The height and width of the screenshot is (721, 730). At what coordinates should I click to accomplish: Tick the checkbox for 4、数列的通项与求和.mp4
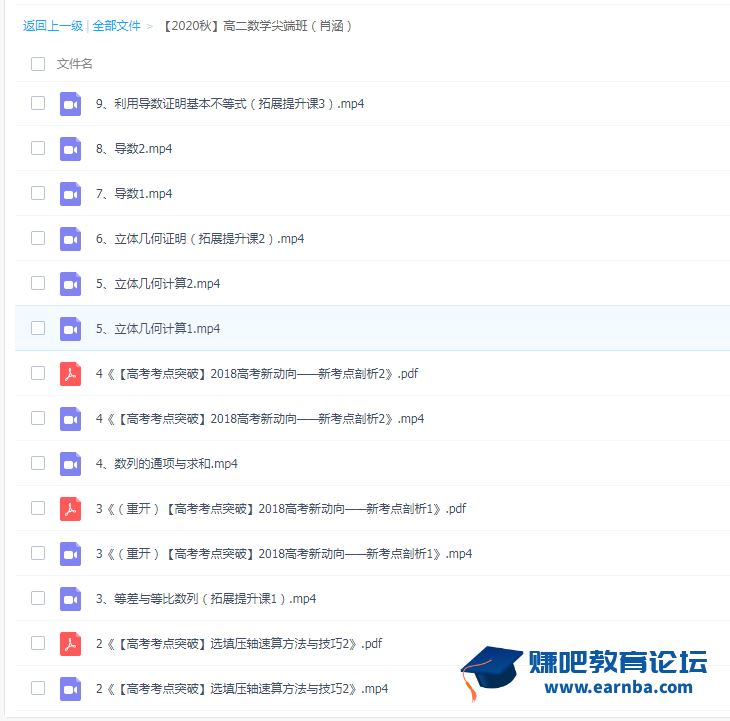(38, 464)
